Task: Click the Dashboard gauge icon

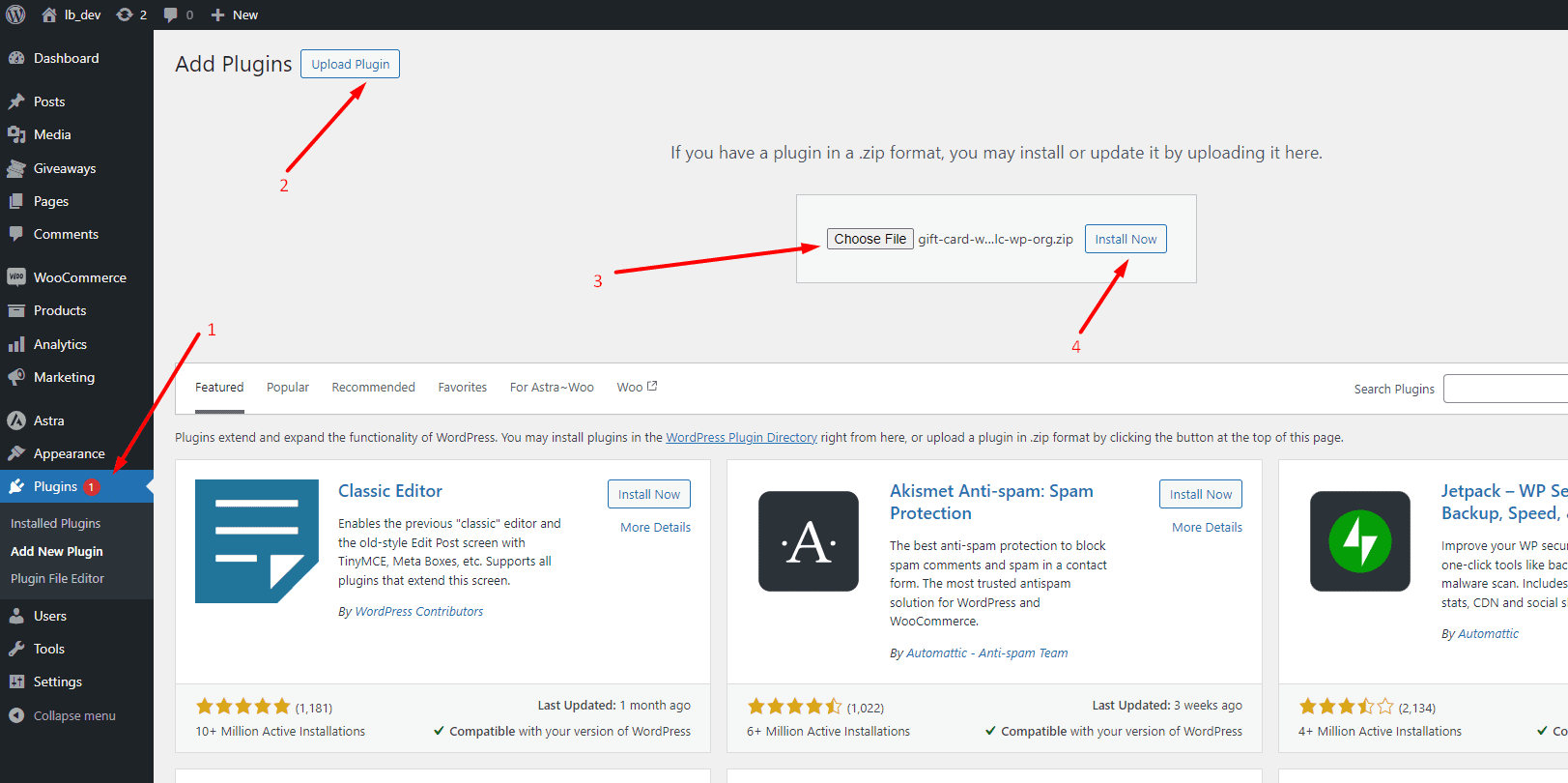Action: [16, 58]
